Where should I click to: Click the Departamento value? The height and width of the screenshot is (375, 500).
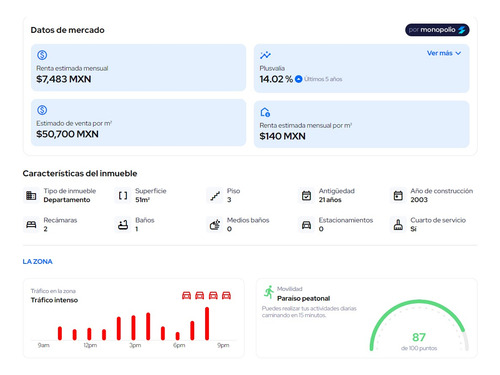point(67,200)
